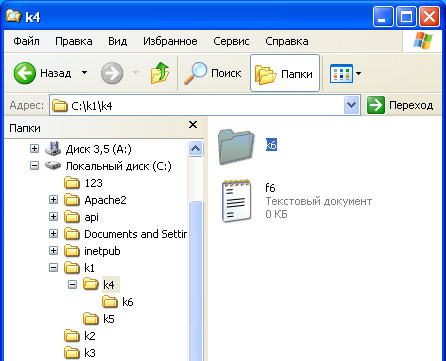Open the Справка menu
446x361 pixels.
287,41
